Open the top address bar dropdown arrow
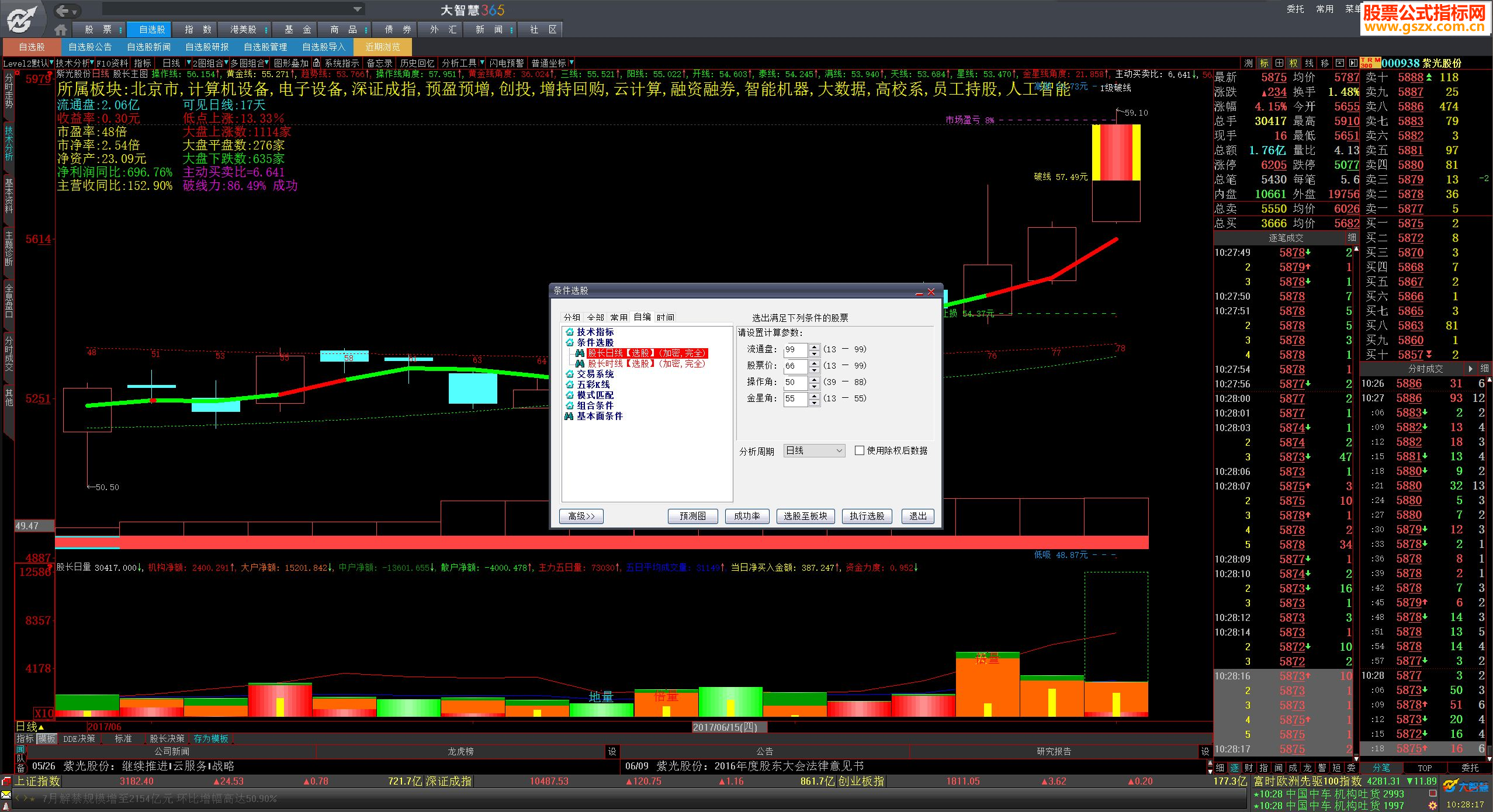This screenshot has width=1493, height=812. pyautogui.click(x=357, y=9)
